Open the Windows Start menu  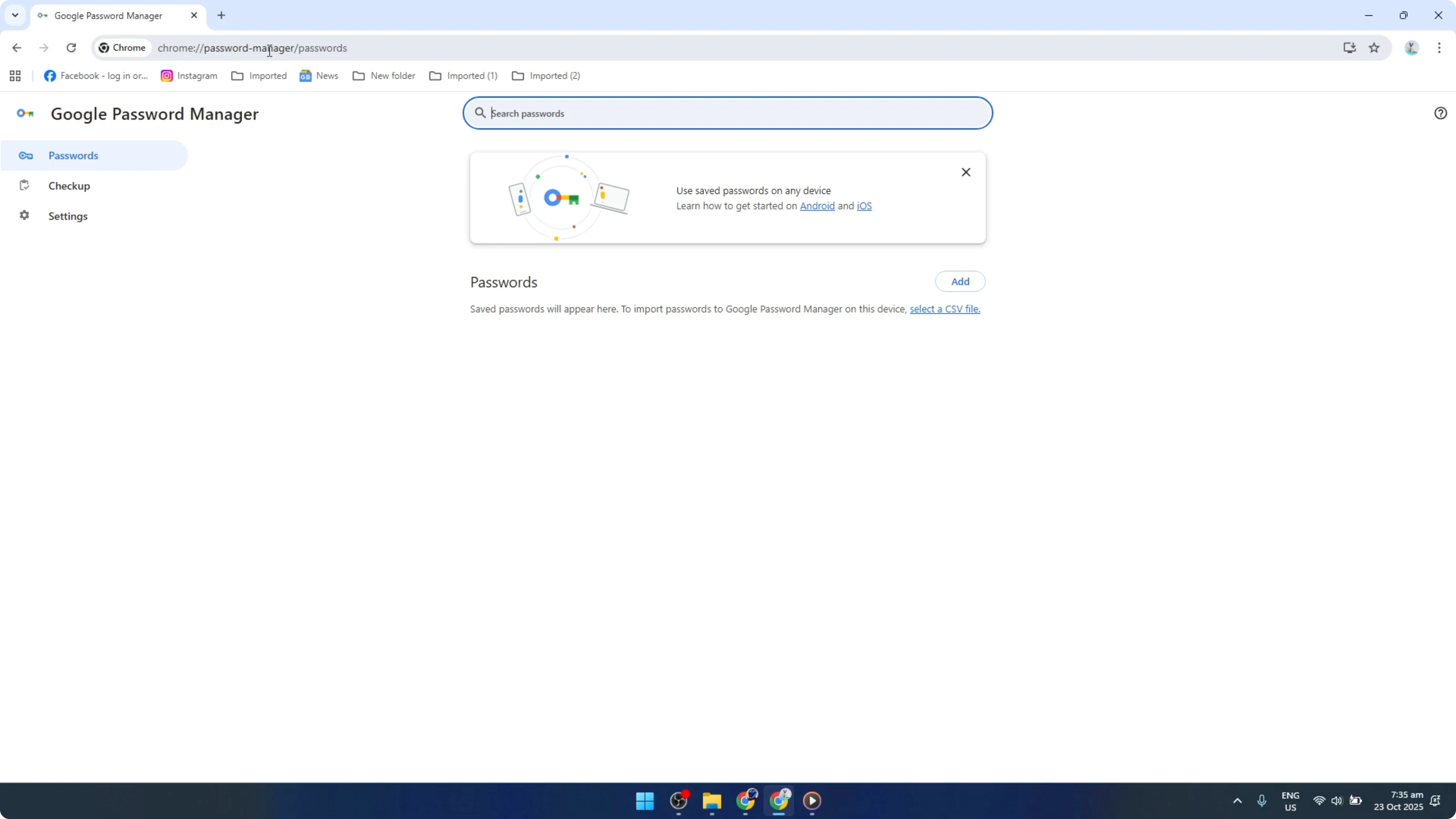click(x=645, y=800)
